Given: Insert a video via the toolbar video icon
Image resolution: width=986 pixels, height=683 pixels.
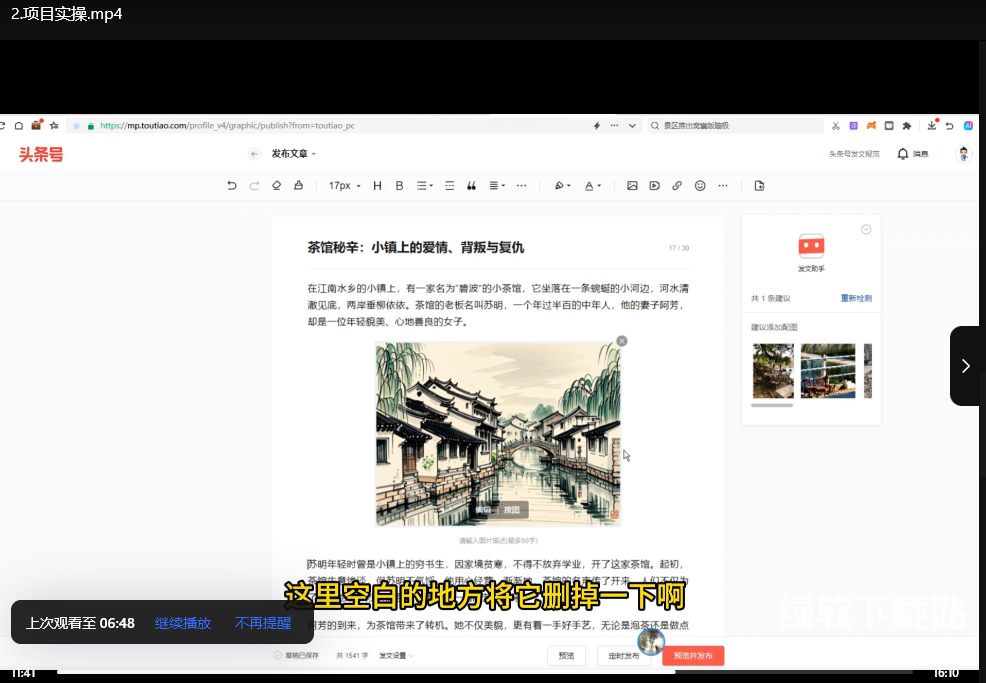Looking at the screenshot, I should point(654,186).
